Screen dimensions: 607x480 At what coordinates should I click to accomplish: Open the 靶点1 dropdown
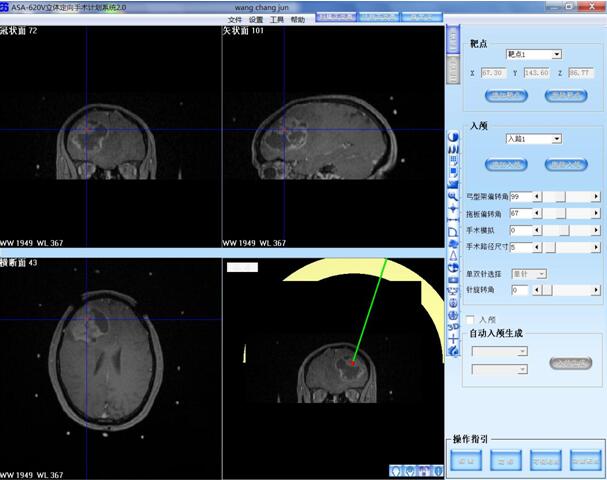[534, 54]
